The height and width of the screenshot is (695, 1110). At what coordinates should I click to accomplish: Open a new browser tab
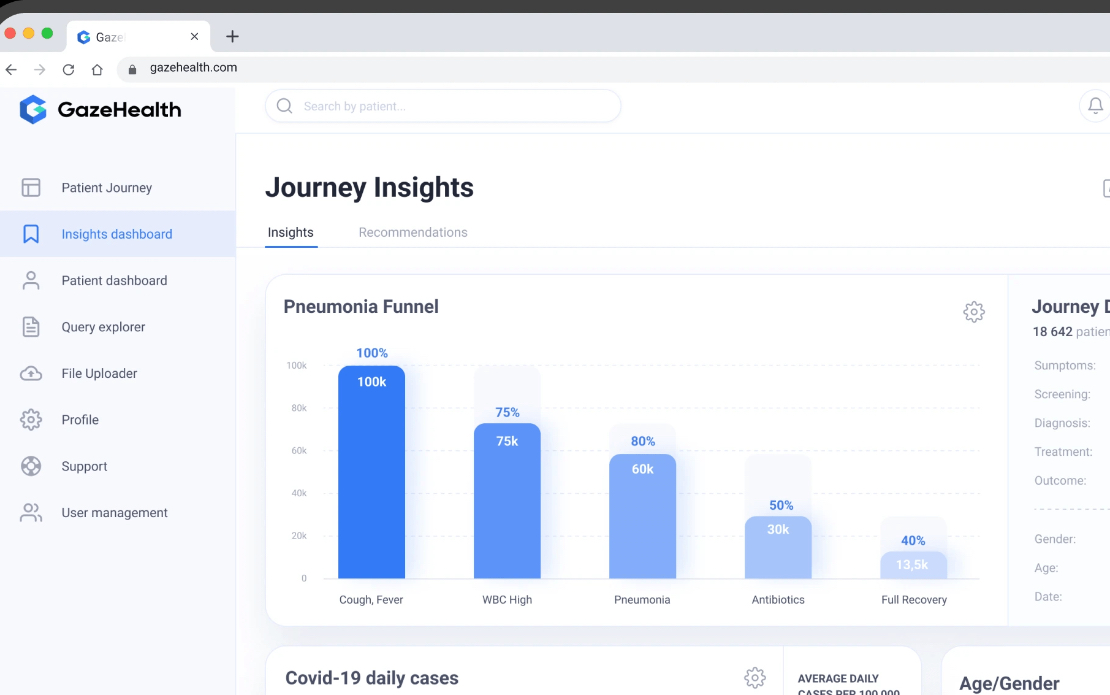(231, 36)
